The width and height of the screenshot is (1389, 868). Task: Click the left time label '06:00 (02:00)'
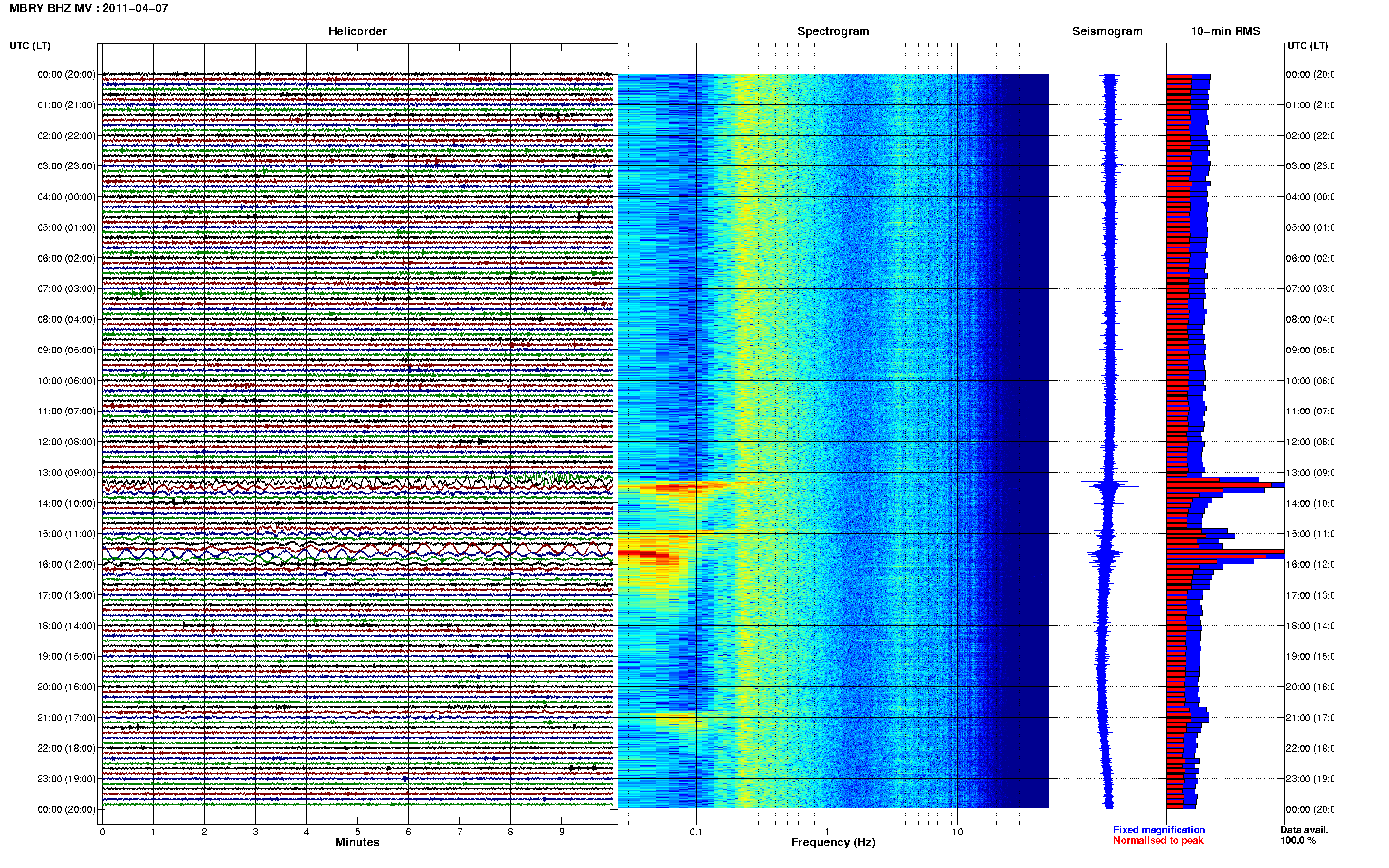tap(66, 258)
